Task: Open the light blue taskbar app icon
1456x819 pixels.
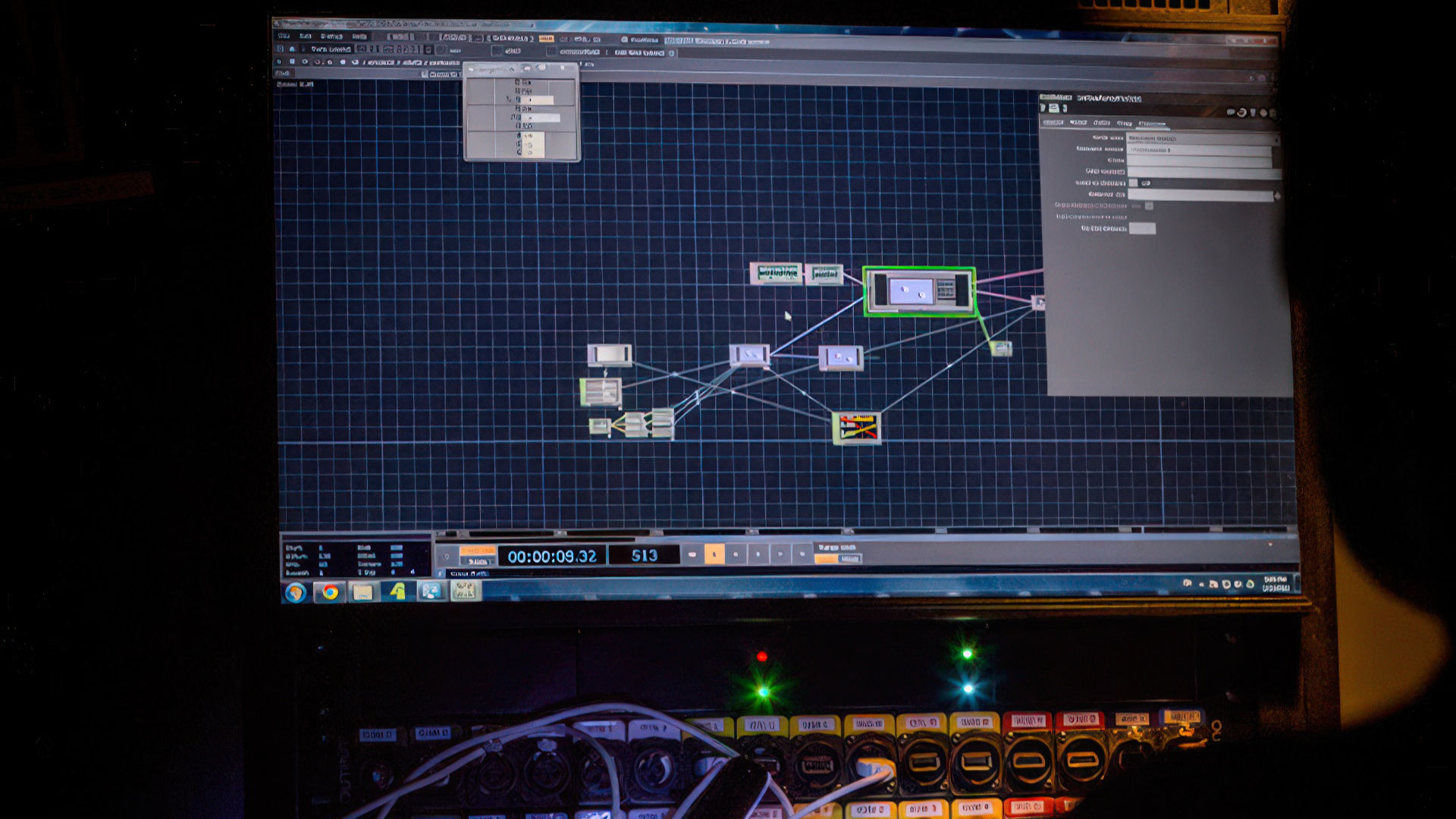Action: [x=431, y=591]
